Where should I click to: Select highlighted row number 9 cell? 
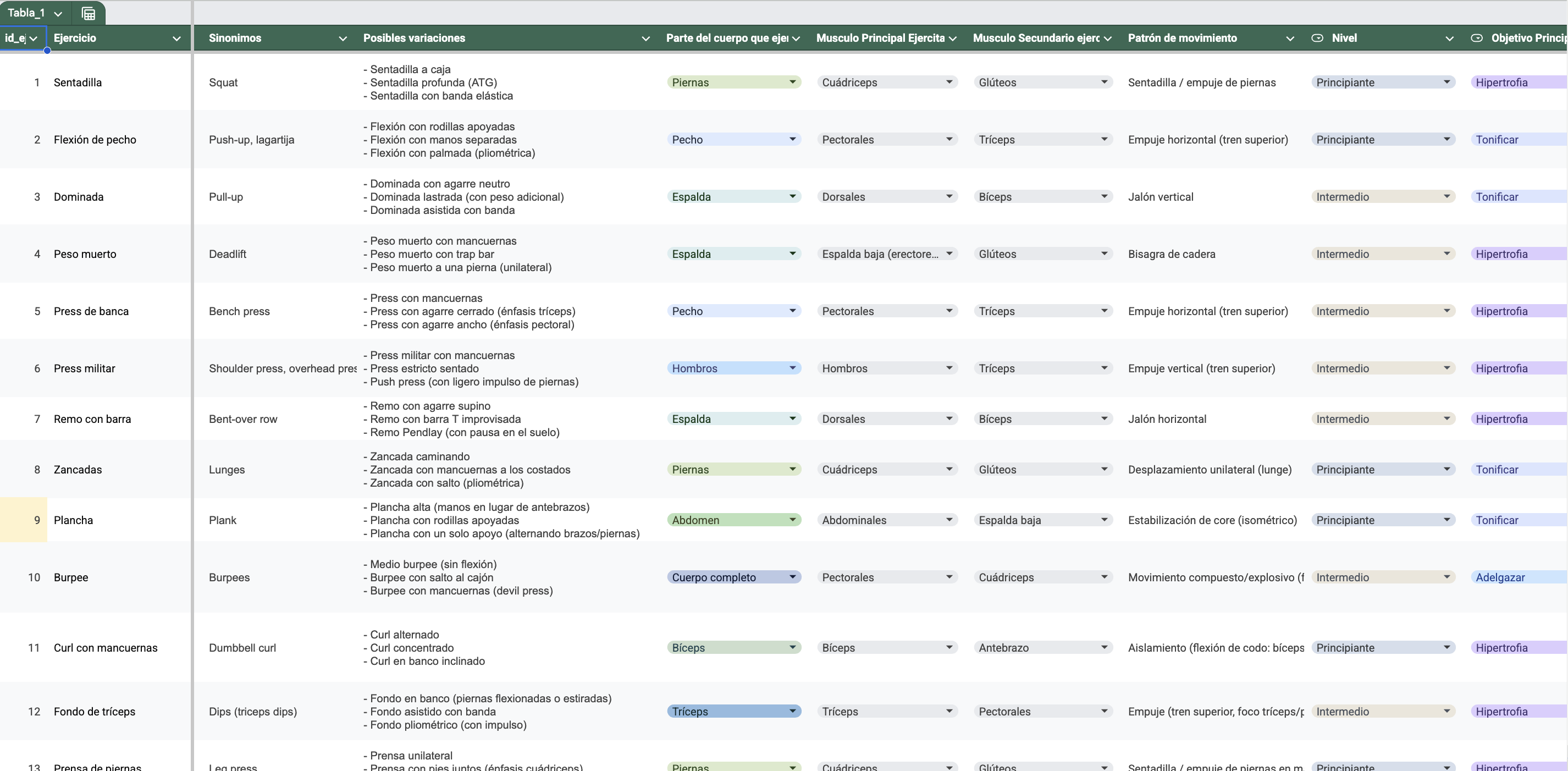pyautogui.click(x=24, y=520)
